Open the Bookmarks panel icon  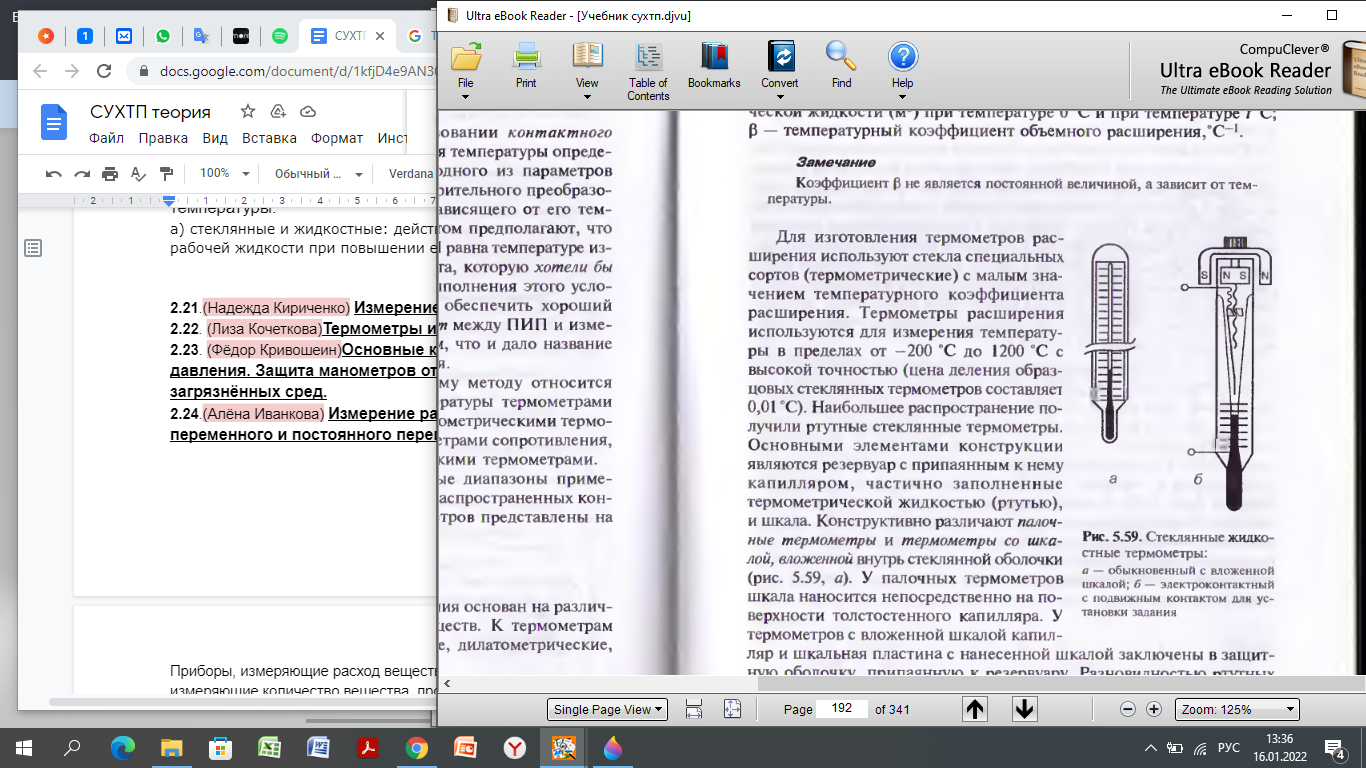714,65
